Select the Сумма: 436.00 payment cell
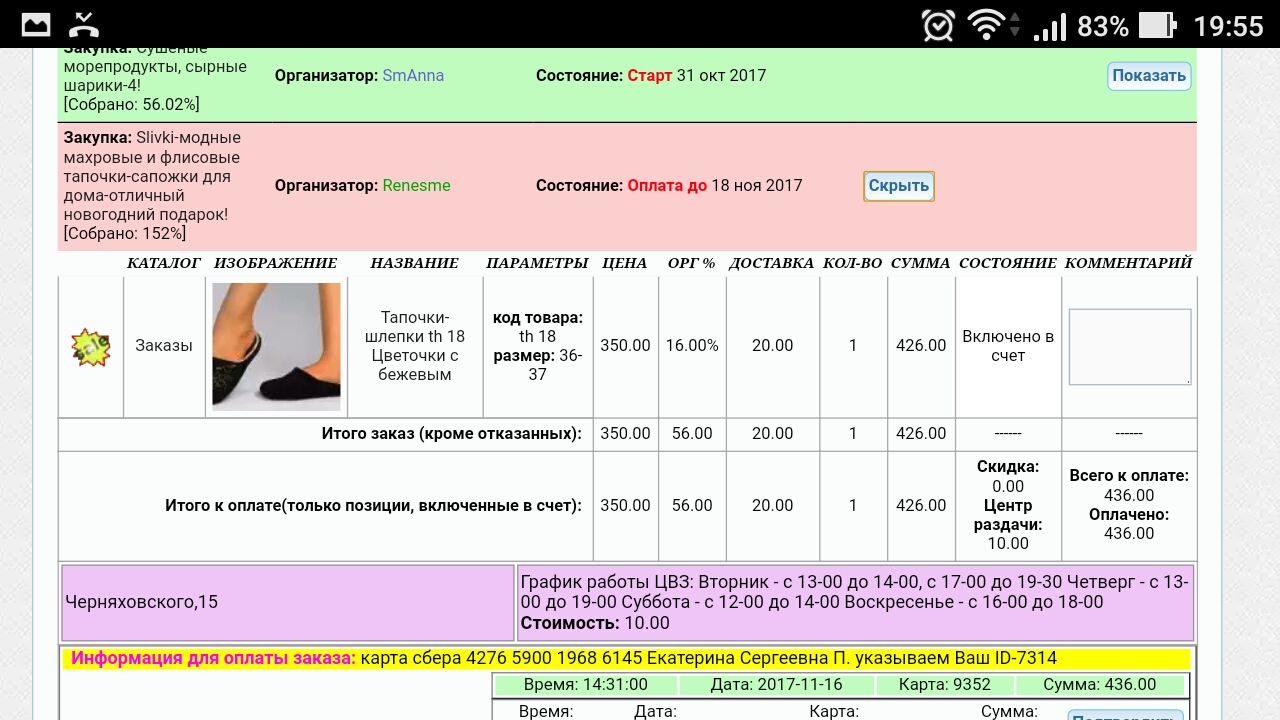 pyautogui.click(x=1100, y=686)
